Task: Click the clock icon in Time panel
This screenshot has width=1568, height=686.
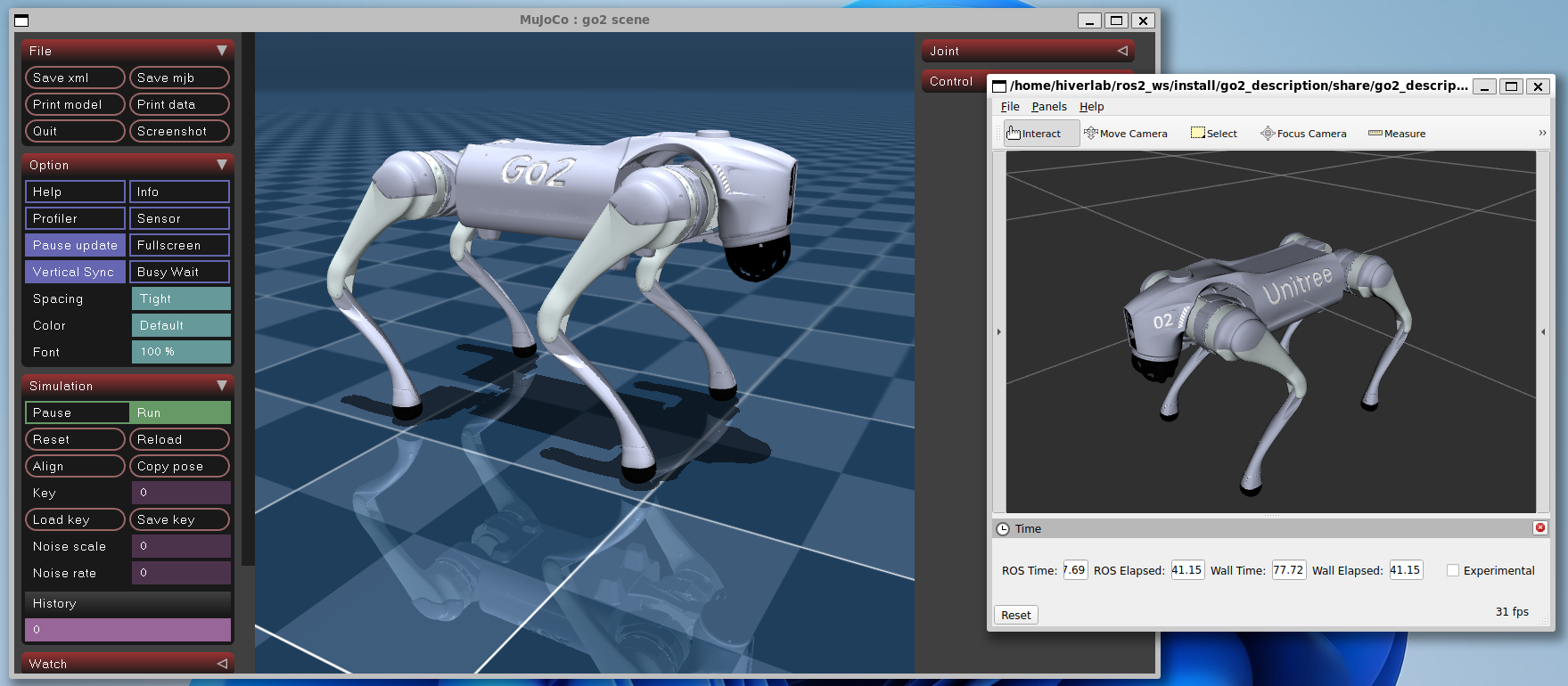Action: click(1003, 529)
